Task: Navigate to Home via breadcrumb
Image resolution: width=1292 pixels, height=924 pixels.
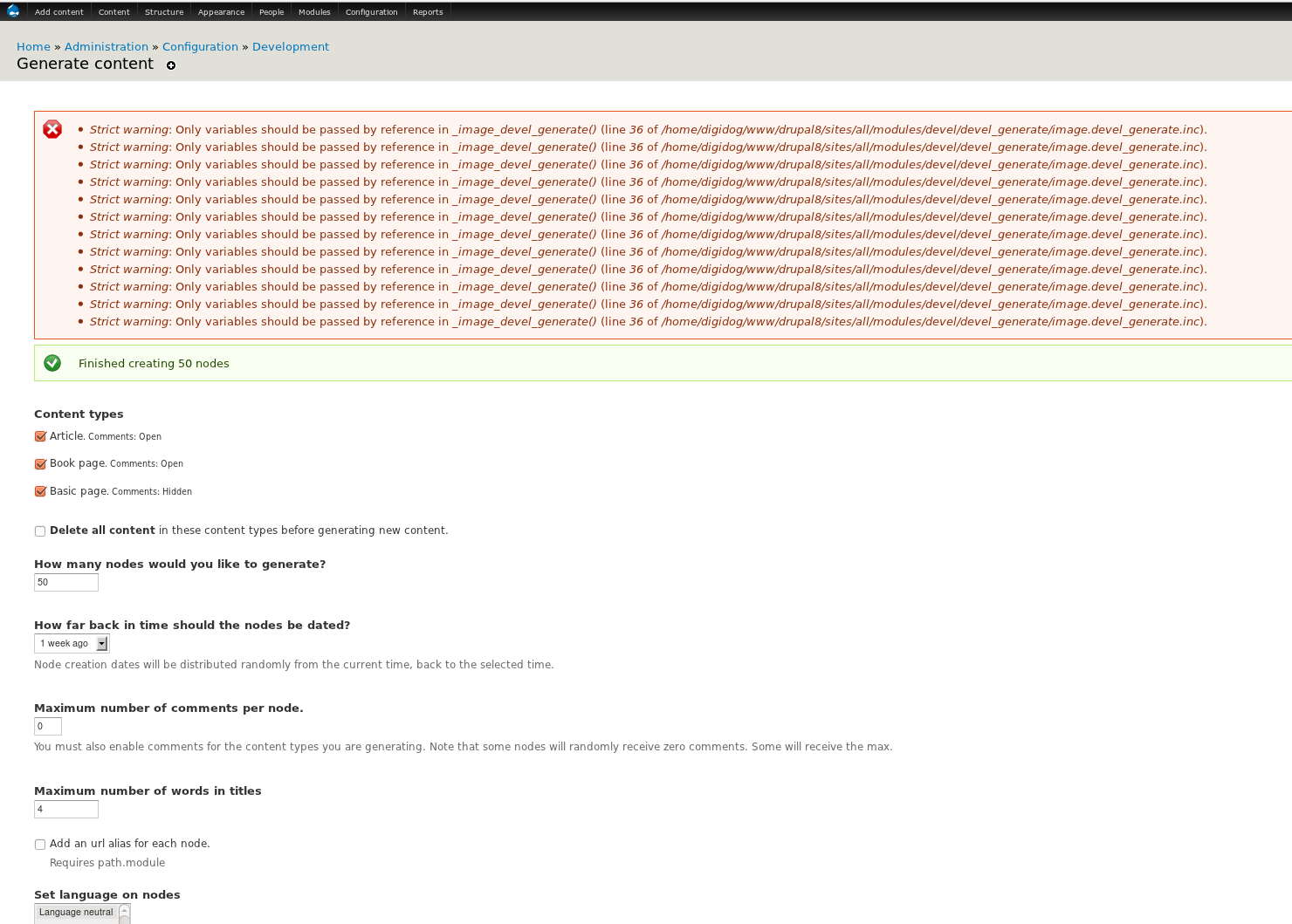Action: tap(33, 46)
